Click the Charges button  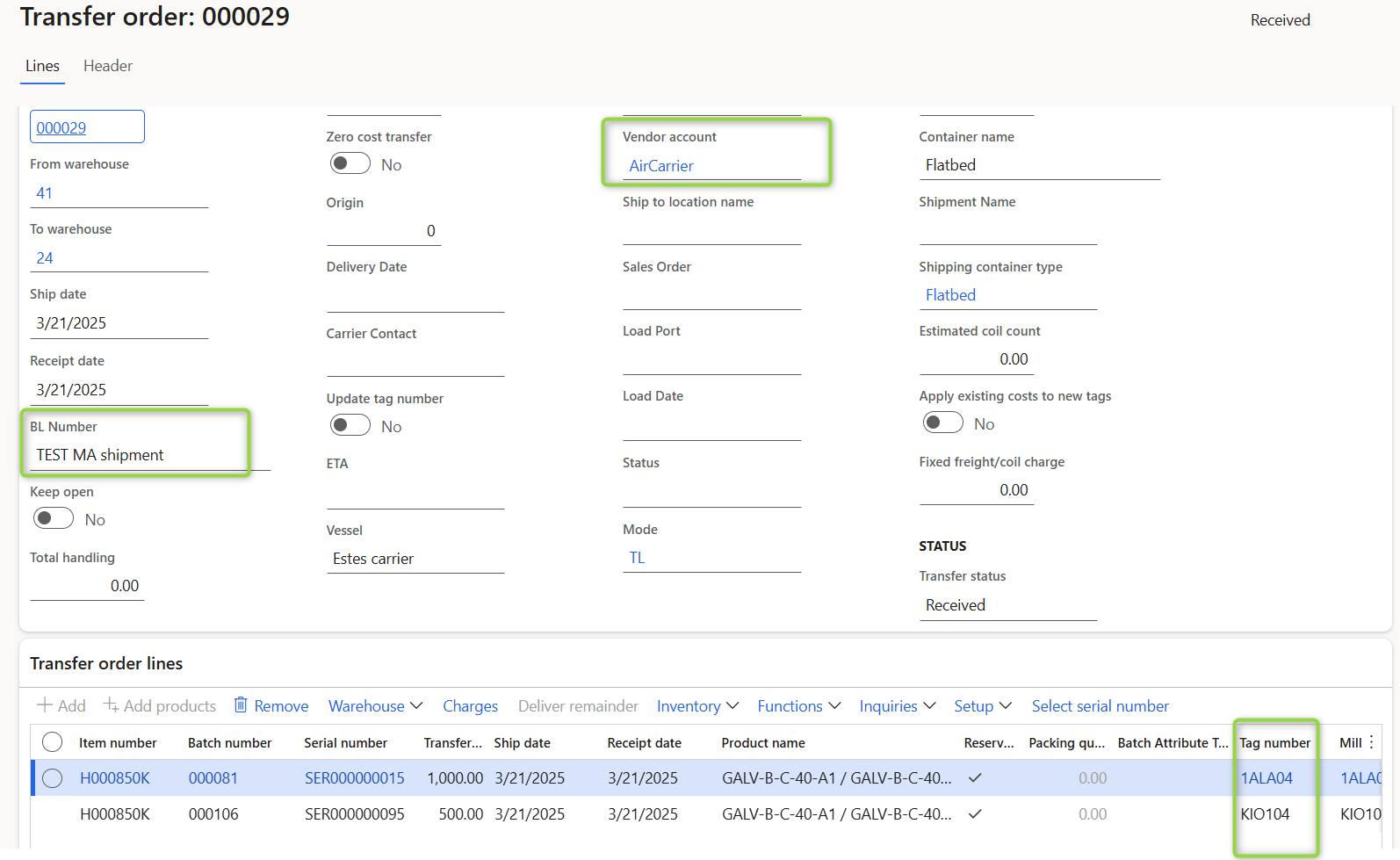pos(470,706)
